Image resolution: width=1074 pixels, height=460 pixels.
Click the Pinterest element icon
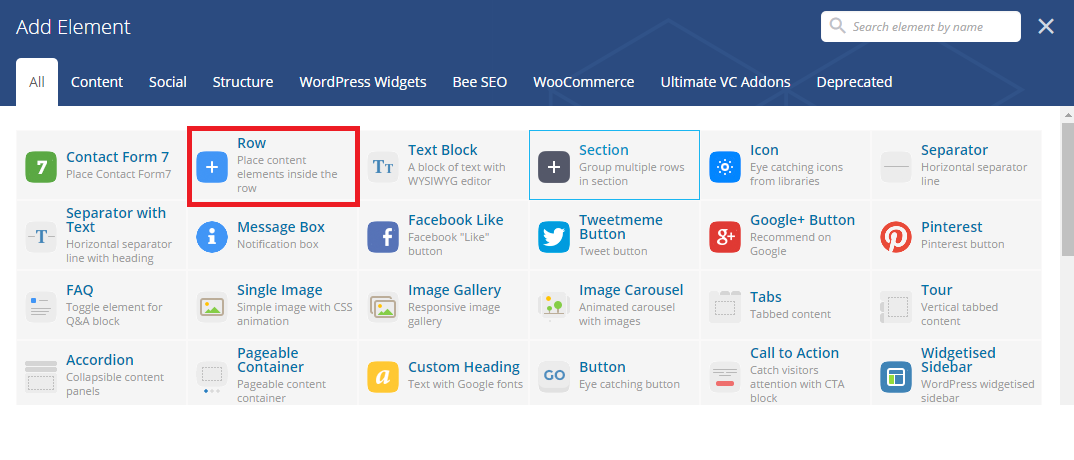896,236
